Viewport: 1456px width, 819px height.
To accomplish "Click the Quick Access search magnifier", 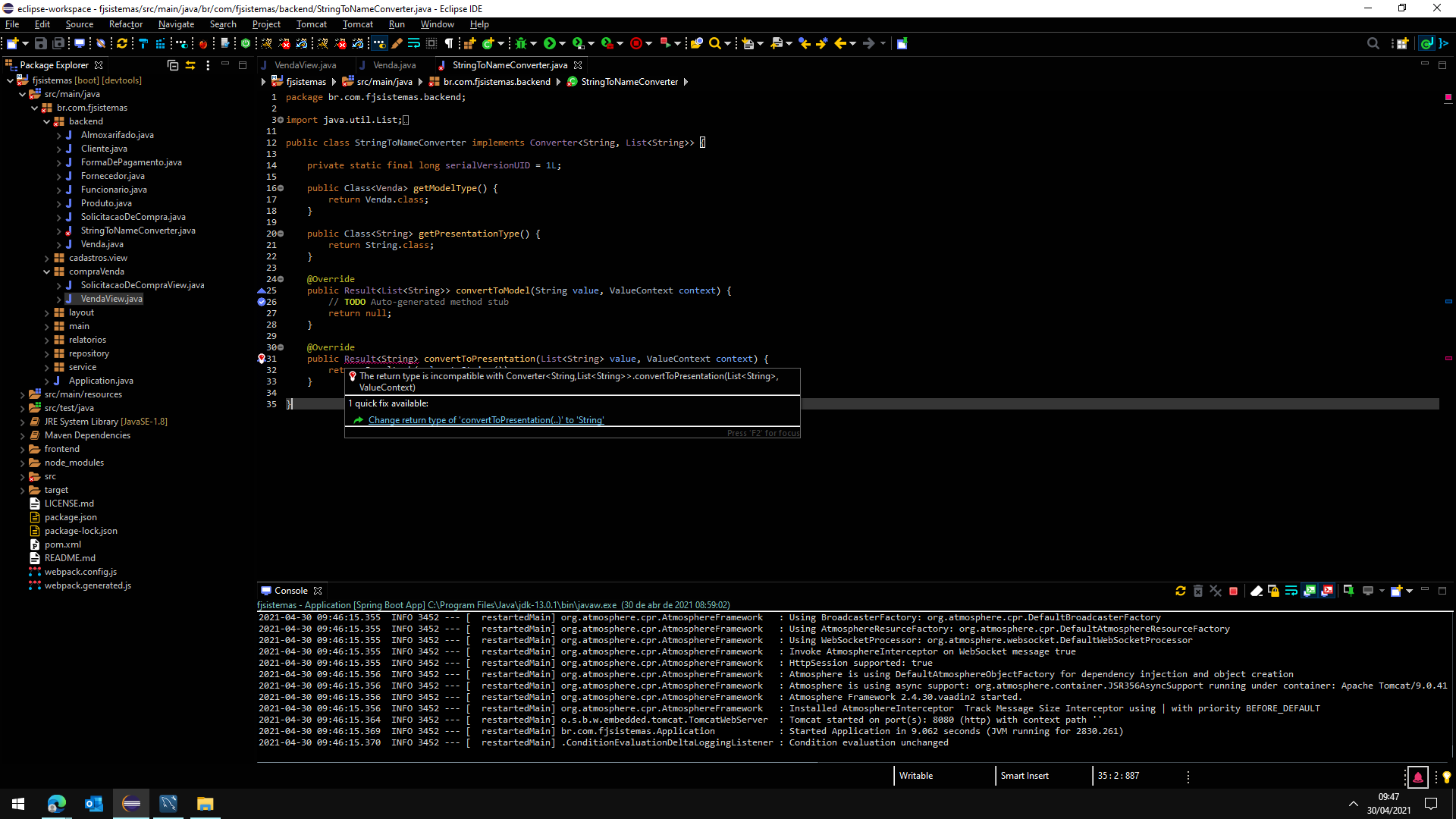I will (1373, 44).
